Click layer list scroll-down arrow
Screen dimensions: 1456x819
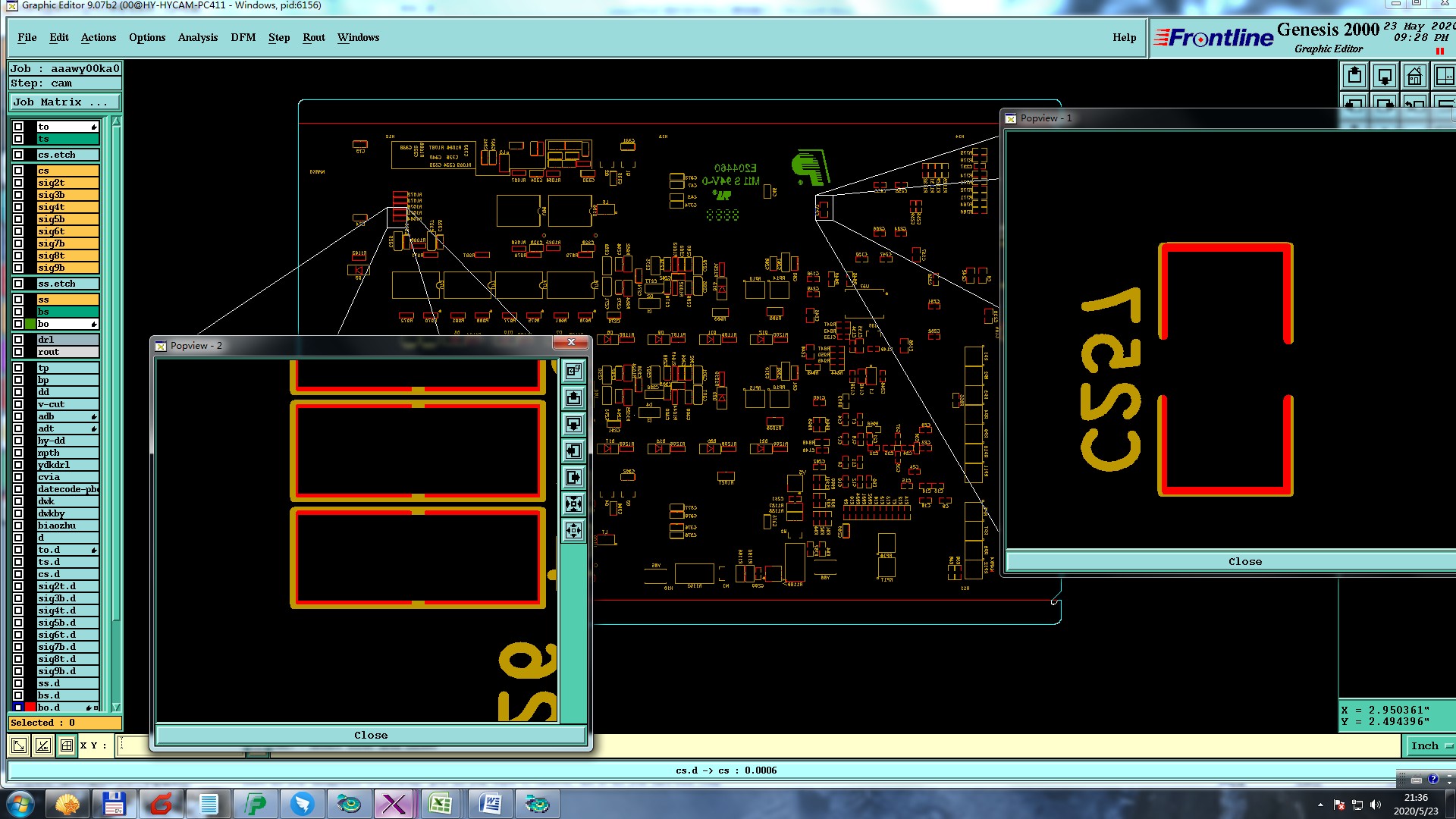[116, 707]
